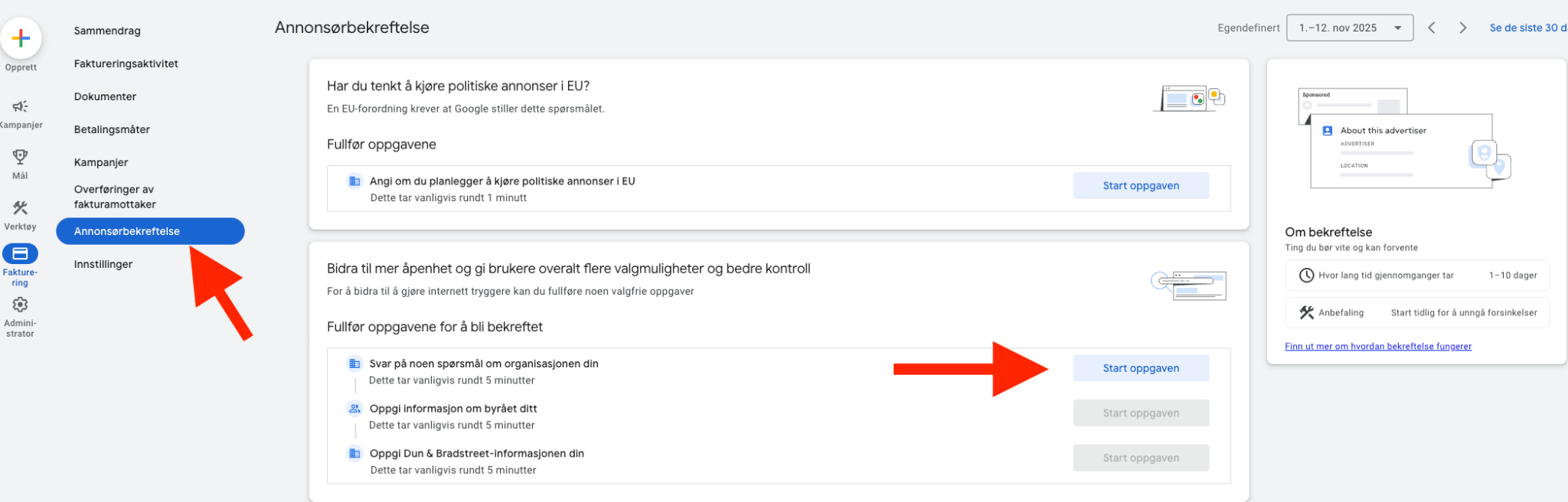The image size is (1568, 502).
Task: Go to previous date range arrow
Action: pos(1431,28)
